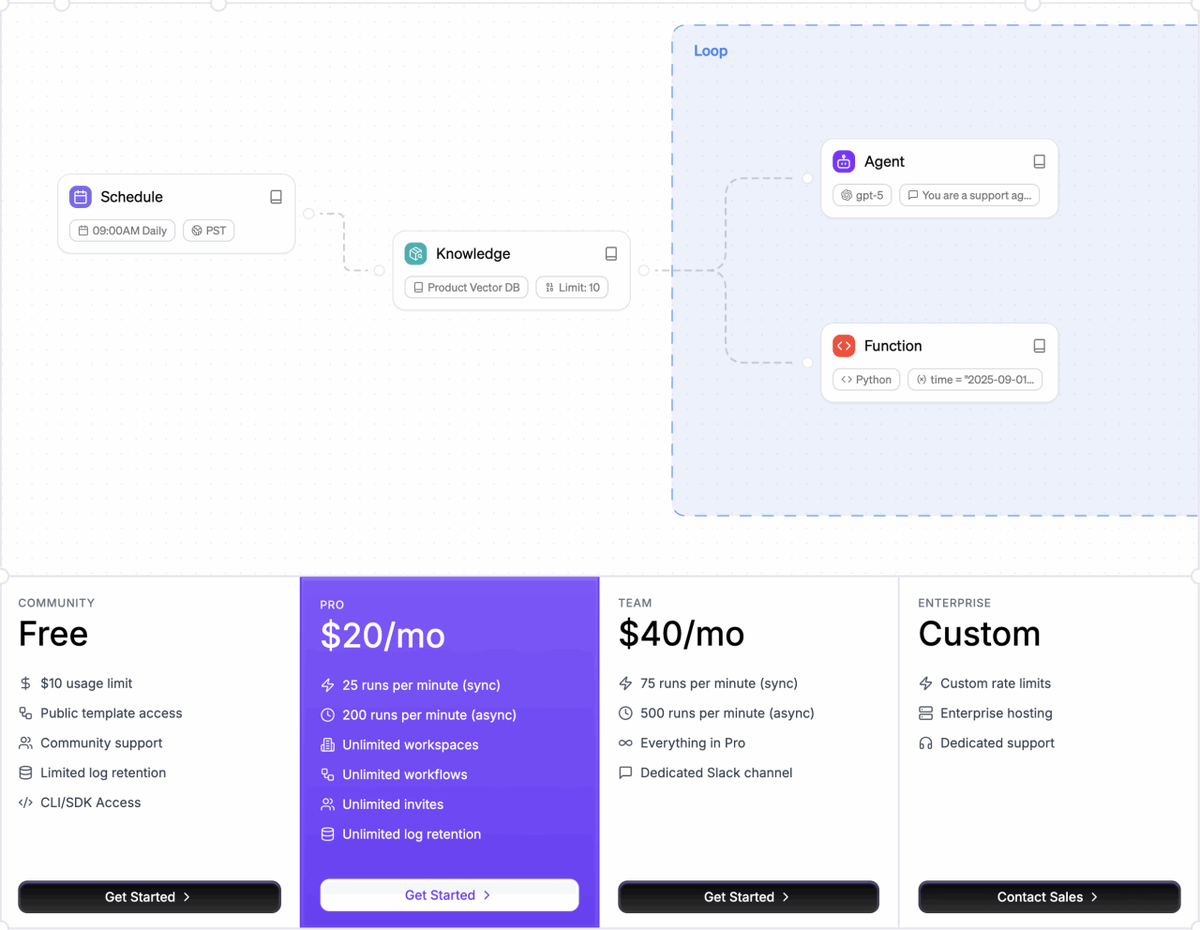The width and height of the screenshot is (1200, 930).
Task: Click the clock icon beside 200 runs per minute
Action: [x=327, y=715]
